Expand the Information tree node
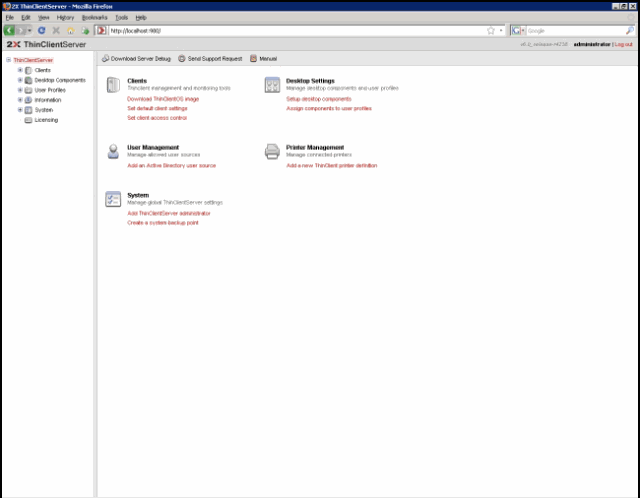 [x=20, y=100]
